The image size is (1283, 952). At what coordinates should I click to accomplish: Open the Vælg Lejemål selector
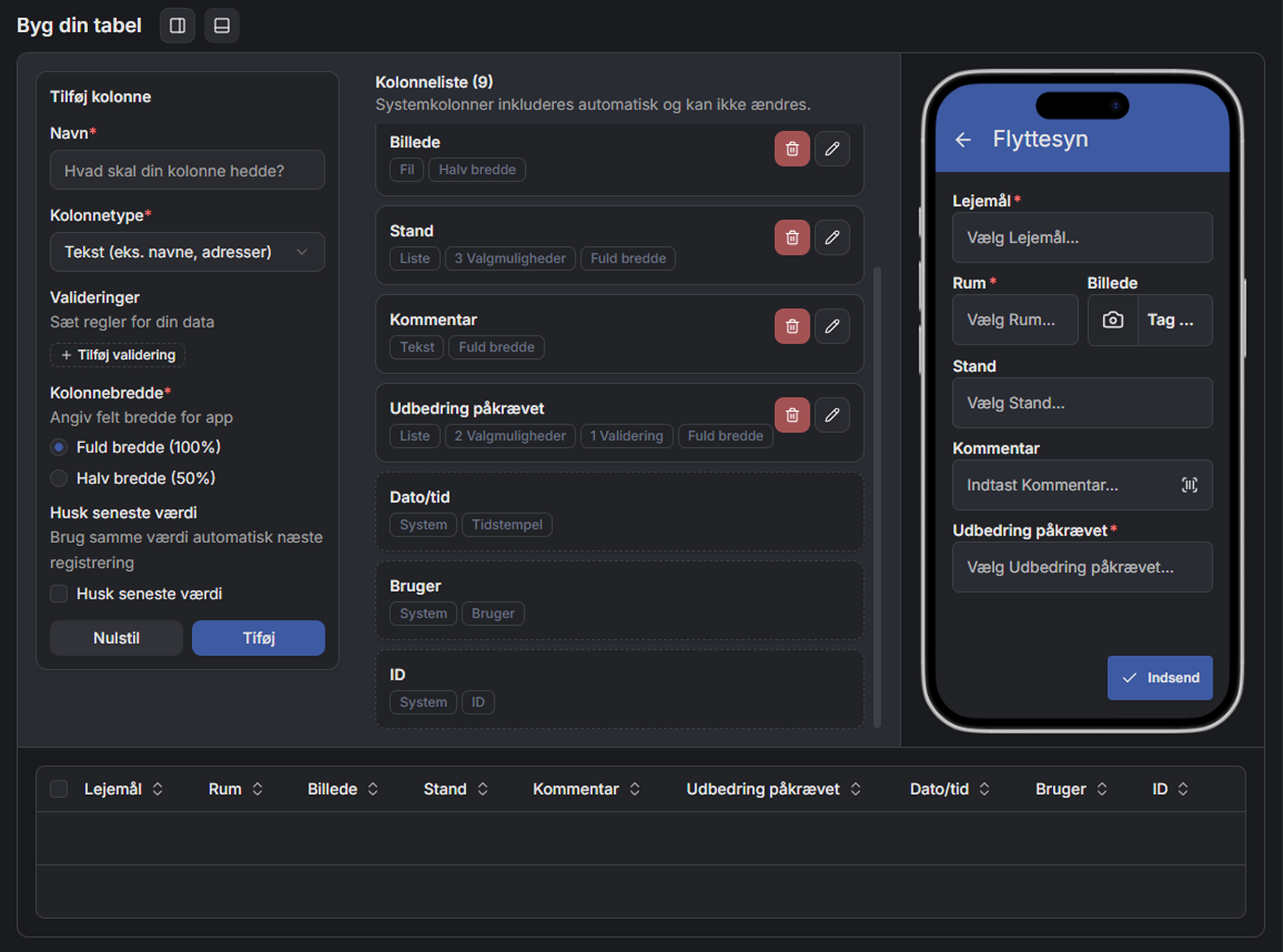tap(1082, 238)
